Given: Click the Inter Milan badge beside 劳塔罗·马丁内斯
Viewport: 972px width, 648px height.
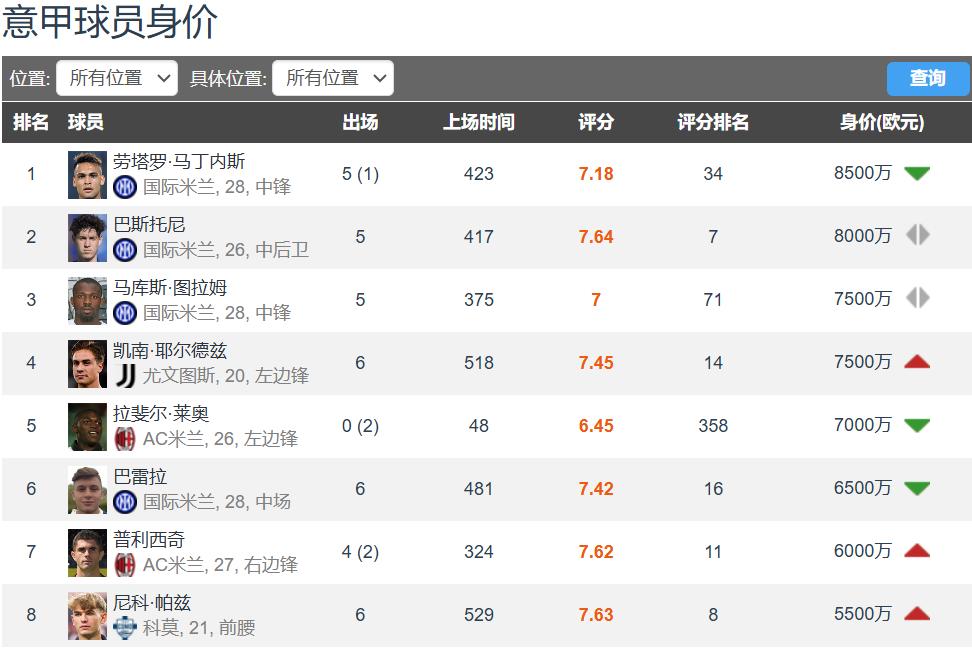Looking at the screenshot, I should tap(125, 186).
